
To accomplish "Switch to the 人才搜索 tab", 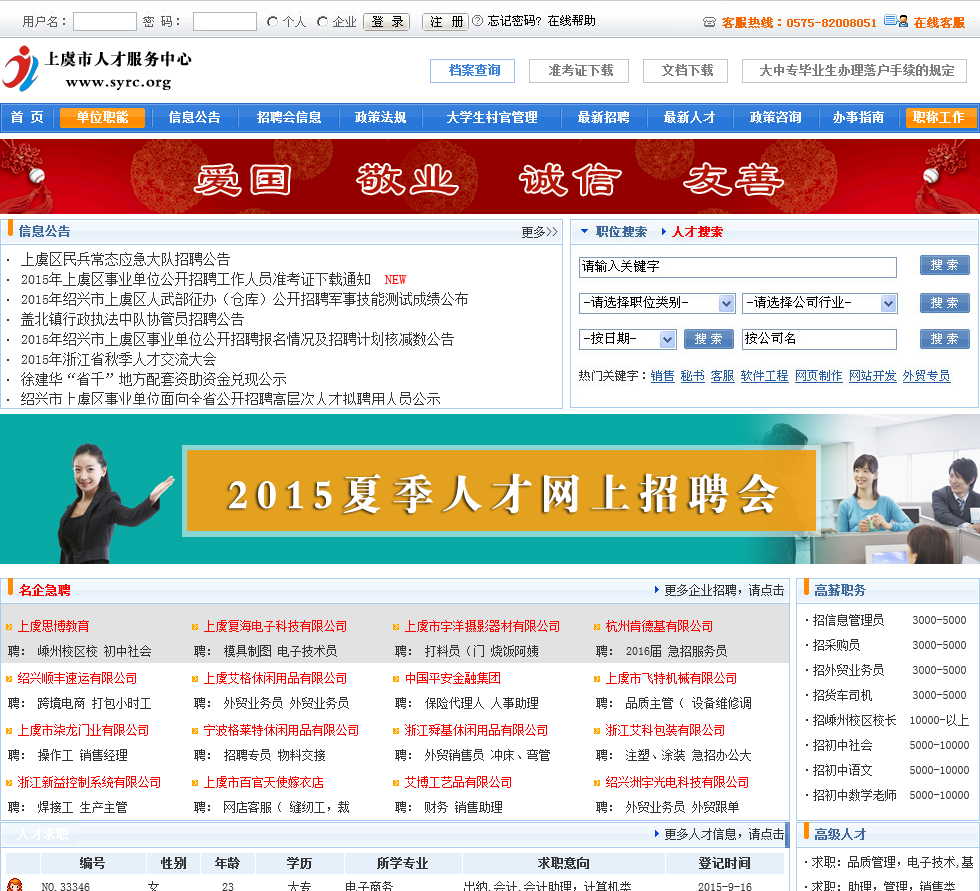I will pos(697,232).
